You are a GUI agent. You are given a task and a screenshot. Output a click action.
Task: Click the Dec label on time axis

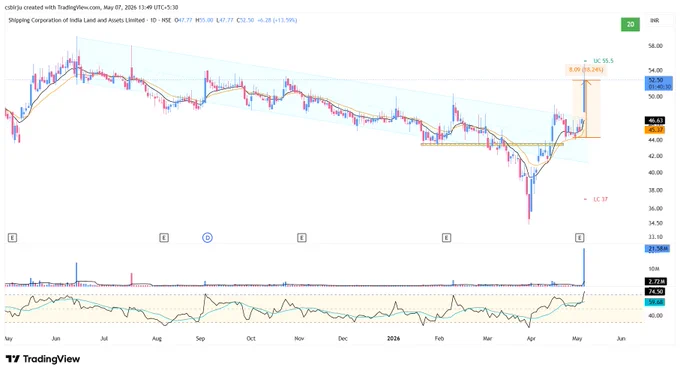coord(343,338)
